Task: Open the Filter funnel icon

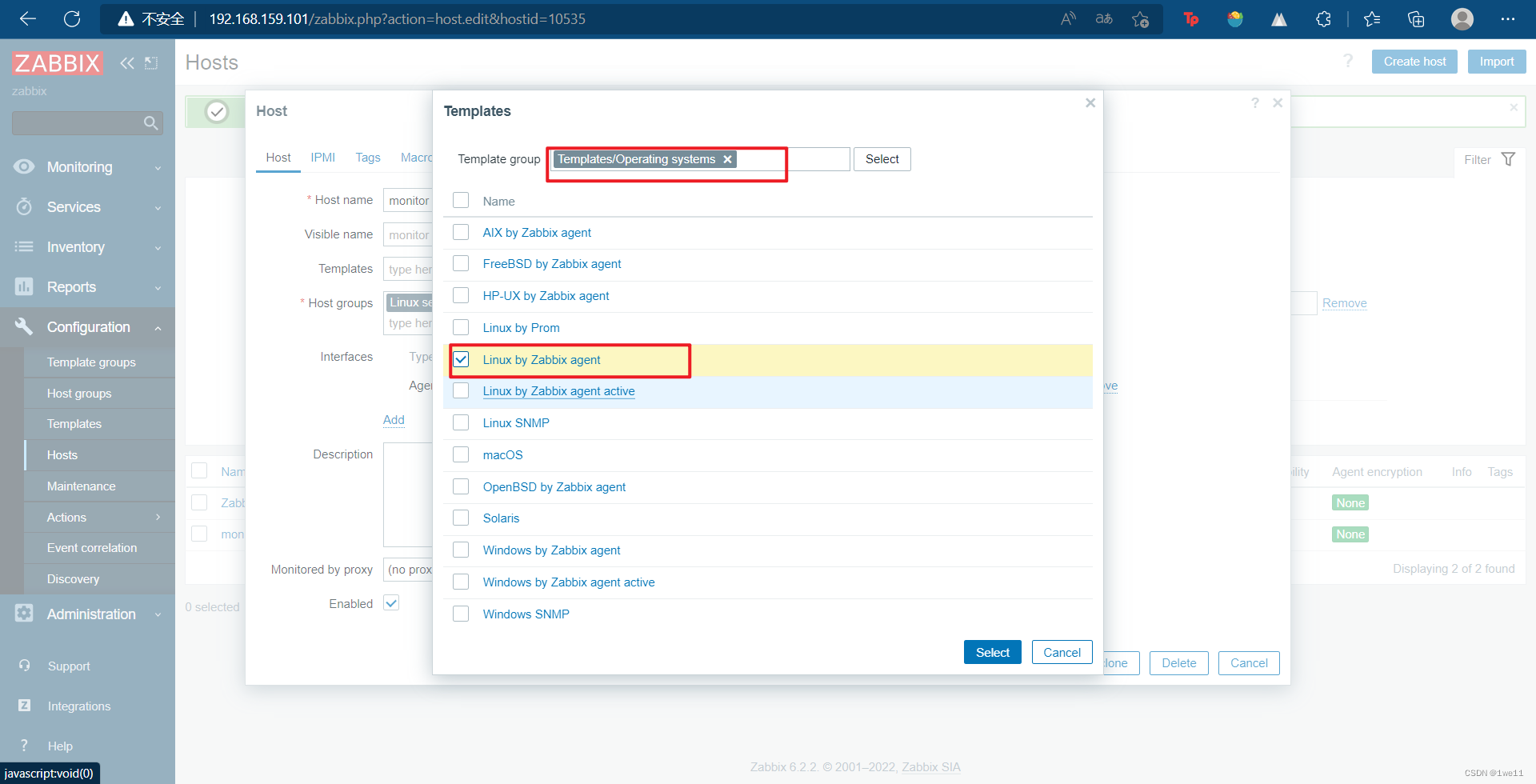Action: [1508, 159]
